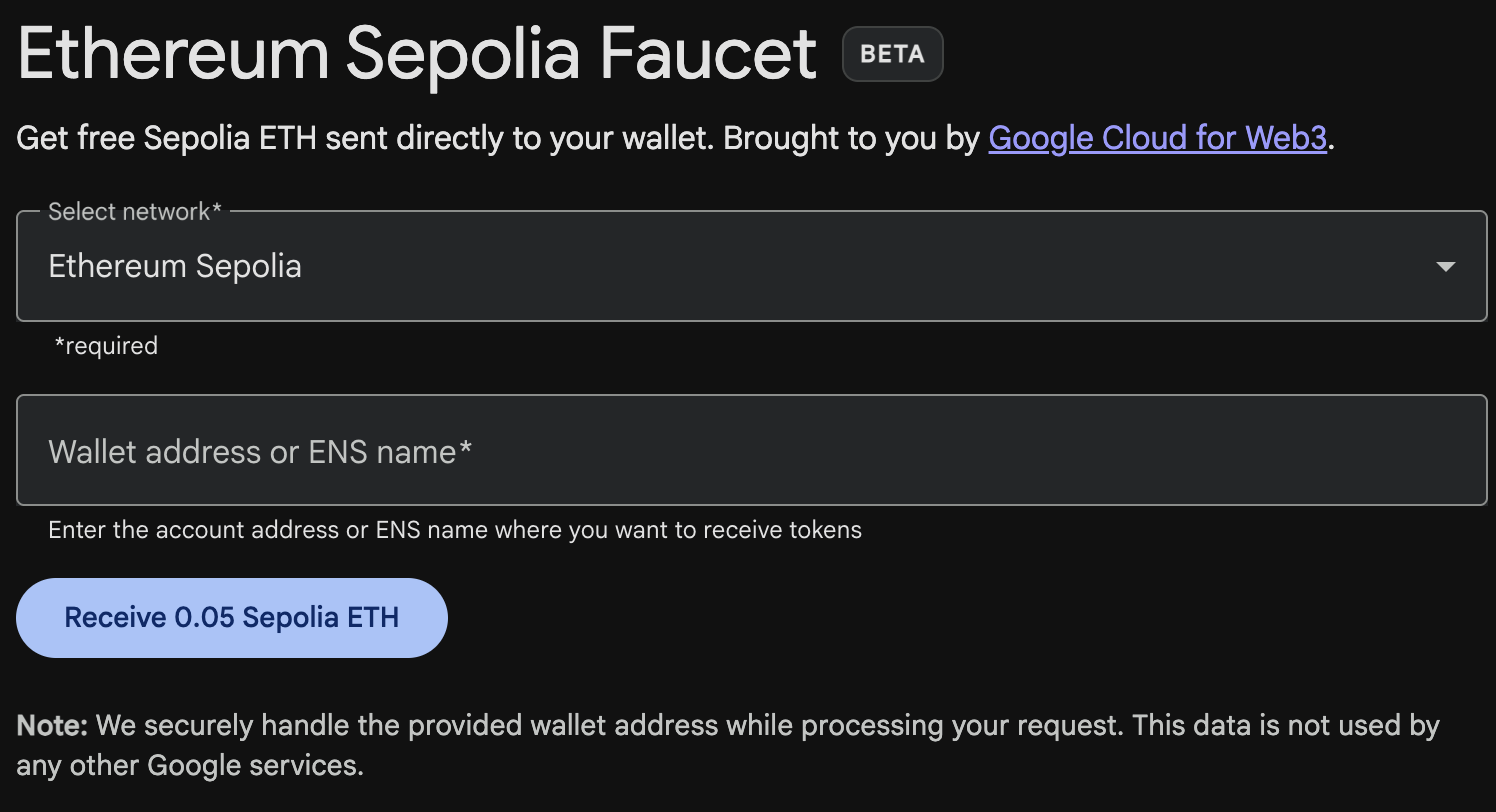Click the Ethereum Sepolia Faucet title
This screenshot has height=812, width=1496.
point(415,55)
